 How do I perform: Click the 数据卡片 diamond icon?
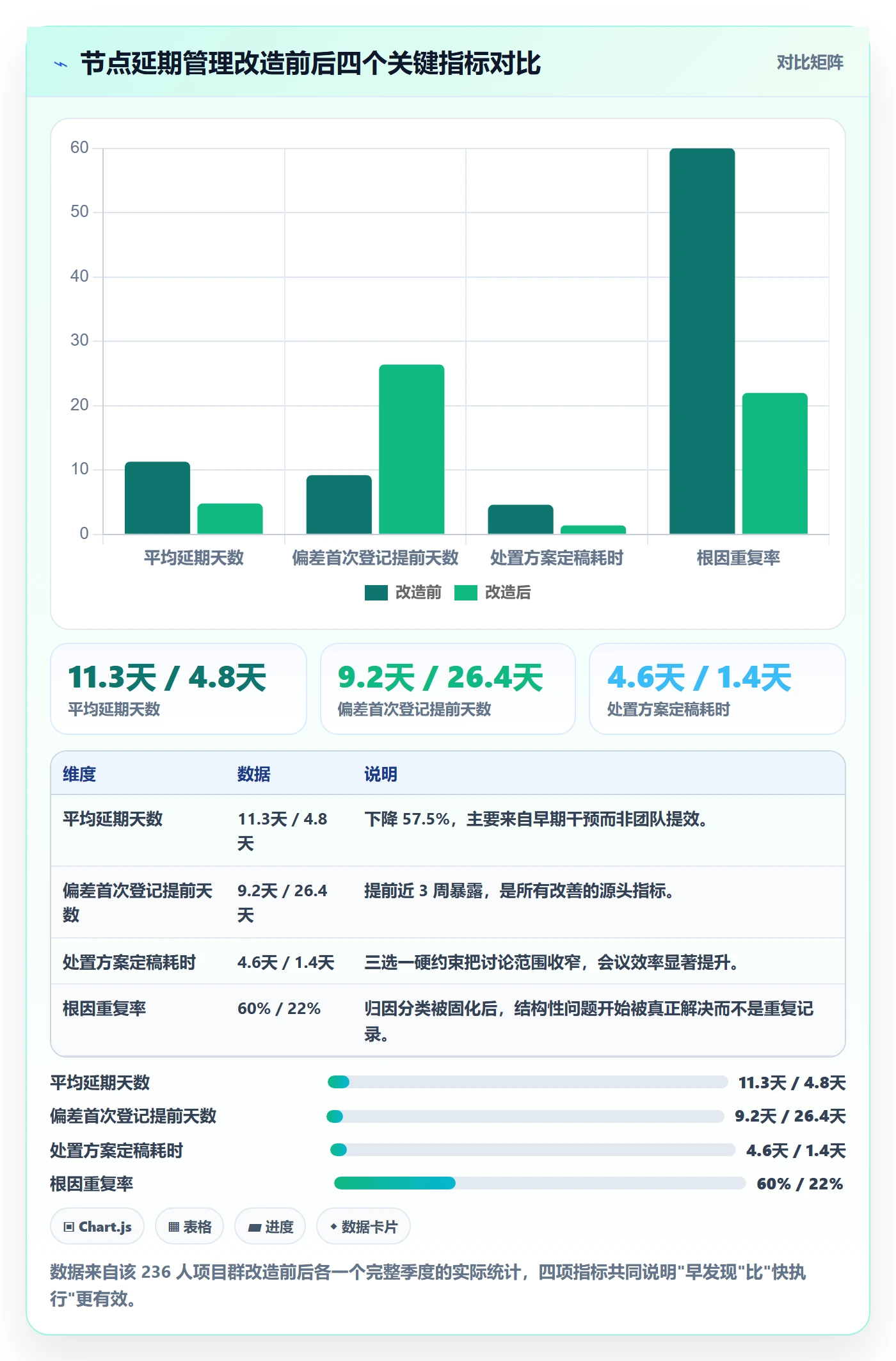(333, 1227)
